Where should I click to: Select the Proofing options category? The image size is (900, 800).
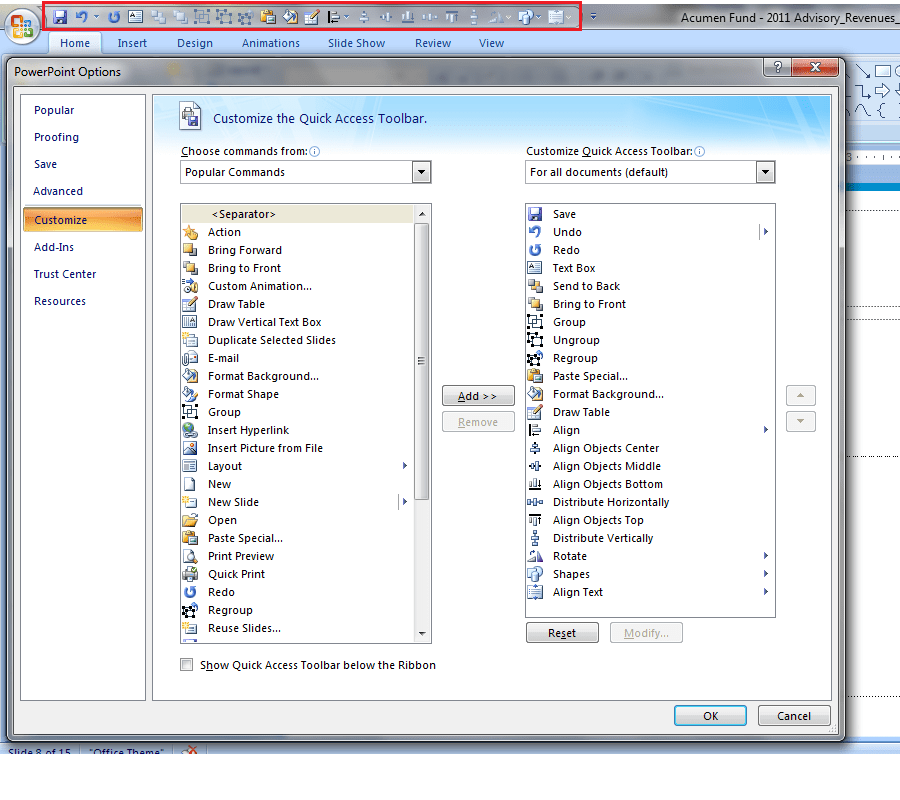point(56,137)
